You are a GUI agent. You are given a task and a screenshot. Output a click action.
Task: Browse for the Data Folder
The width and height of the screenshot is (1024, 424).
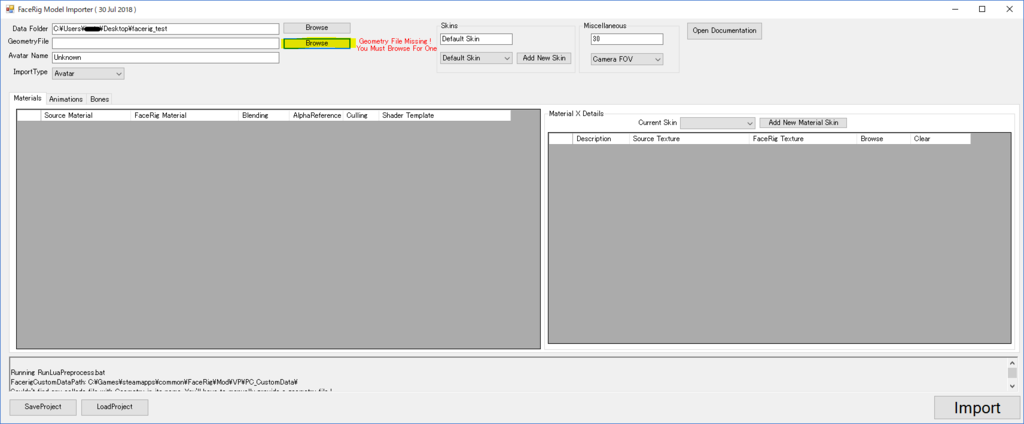pyautogui.click(x=317, y=28)
